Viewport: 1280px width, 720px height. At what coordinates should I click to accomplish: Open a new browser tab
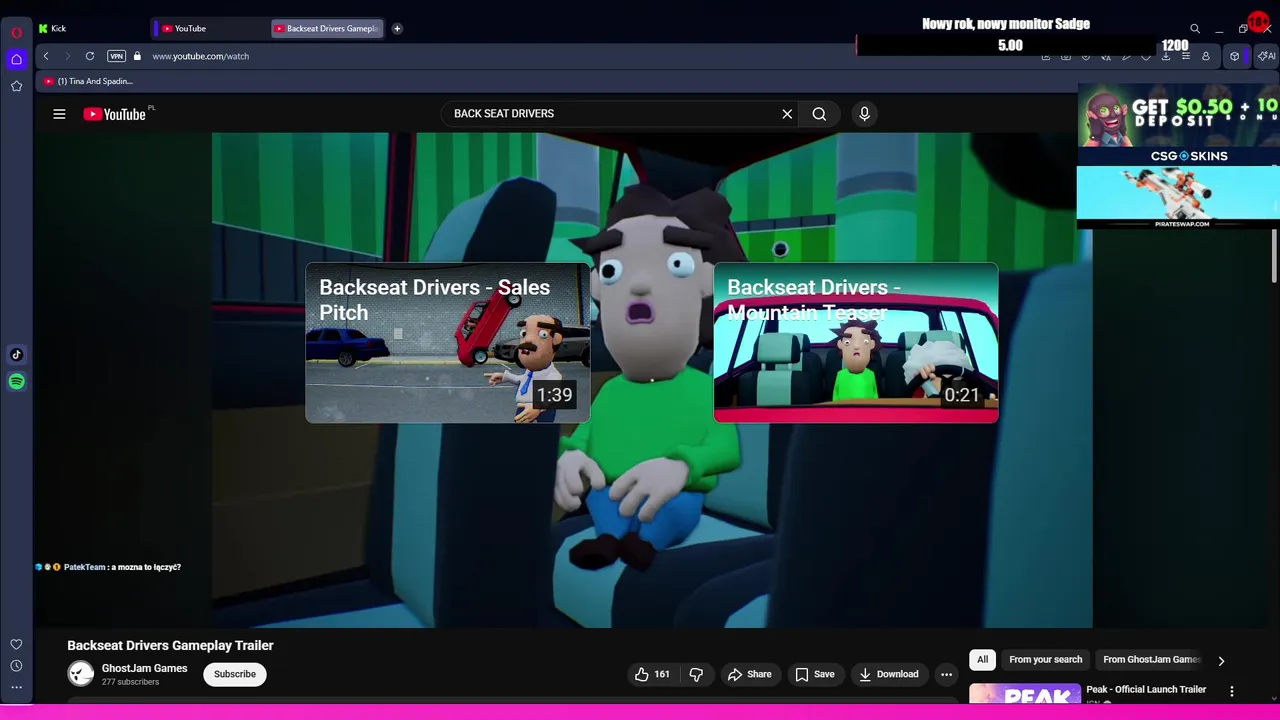[397, 28]
